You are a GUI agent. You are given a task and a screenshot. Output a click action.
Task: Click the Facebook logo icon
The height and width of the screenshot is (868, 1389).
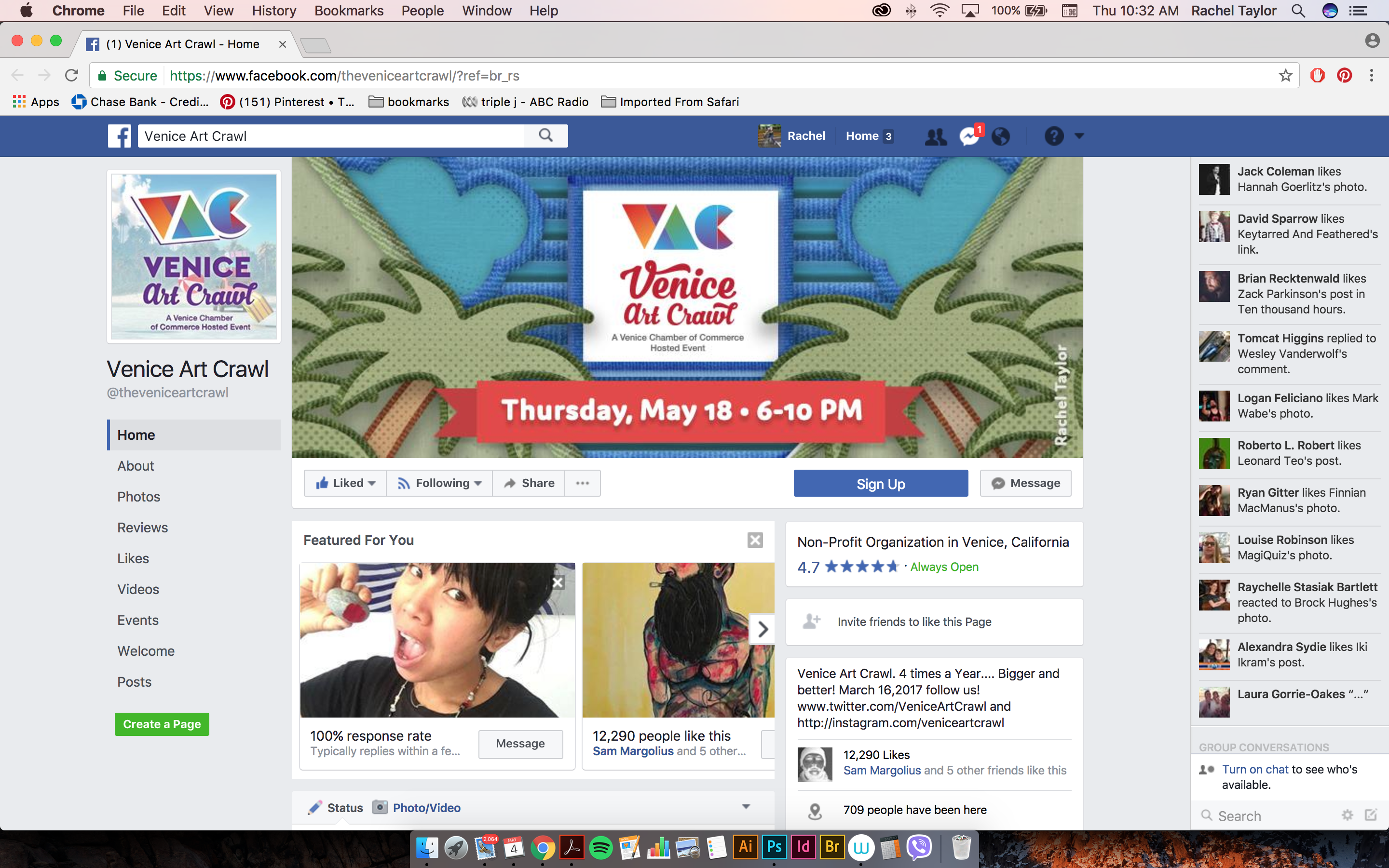pos(120,136)
